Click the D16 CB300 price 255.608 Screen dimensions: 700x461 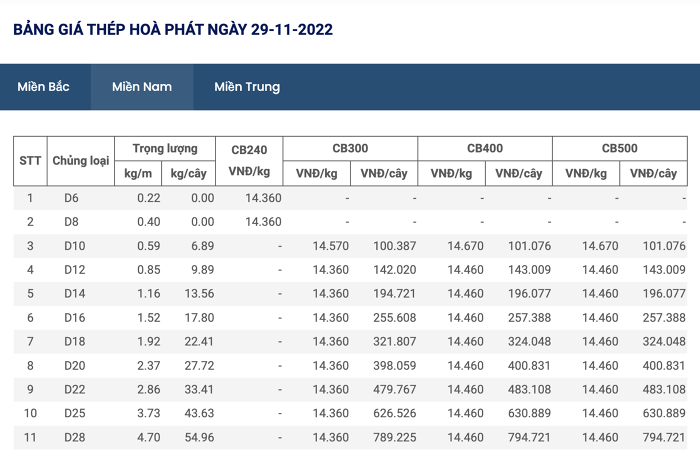(395, 318)
